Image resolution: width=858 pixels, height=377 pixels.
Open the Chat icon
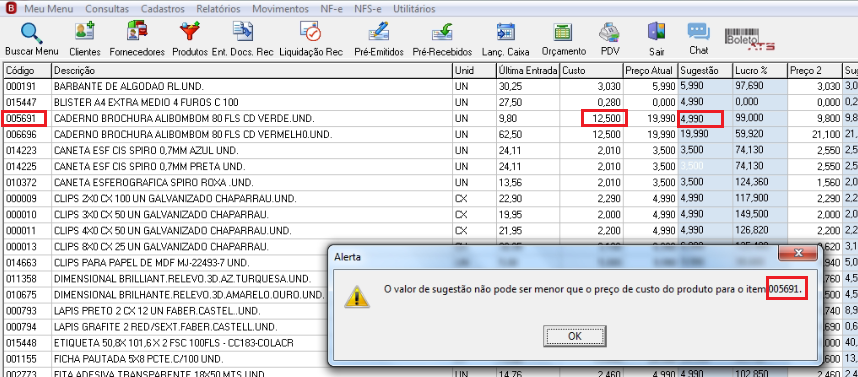tap(698, 32)
